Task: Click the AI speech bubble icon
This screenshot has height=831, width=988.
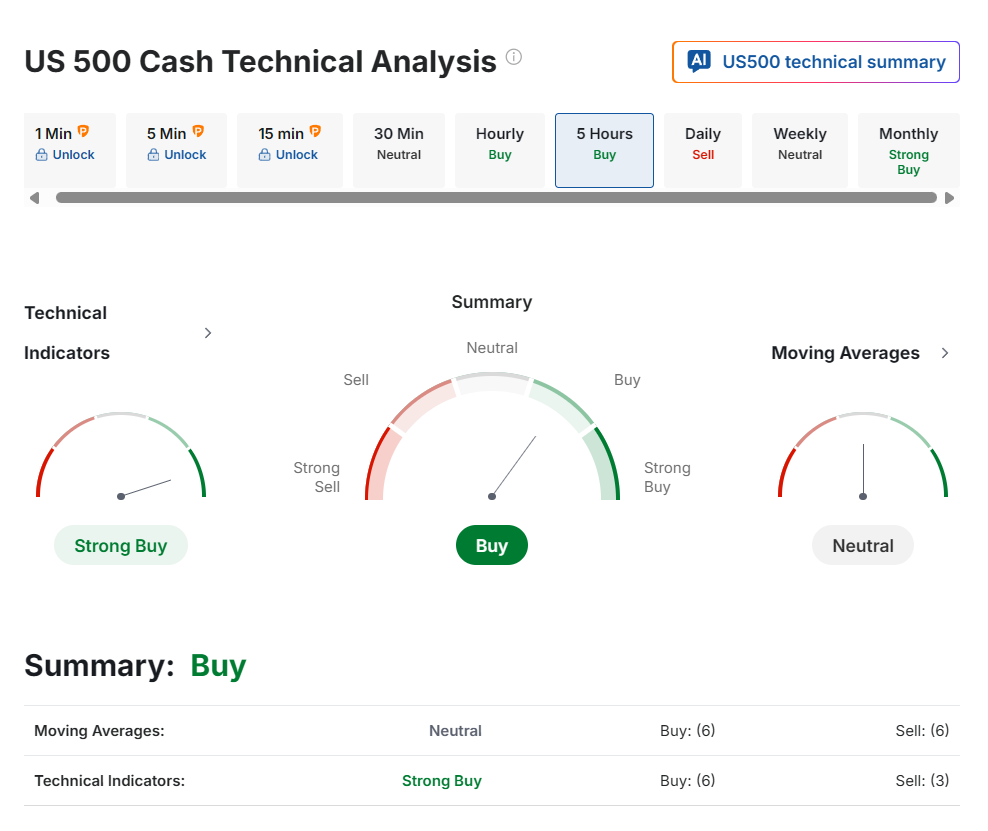Action: click(699, 62)
